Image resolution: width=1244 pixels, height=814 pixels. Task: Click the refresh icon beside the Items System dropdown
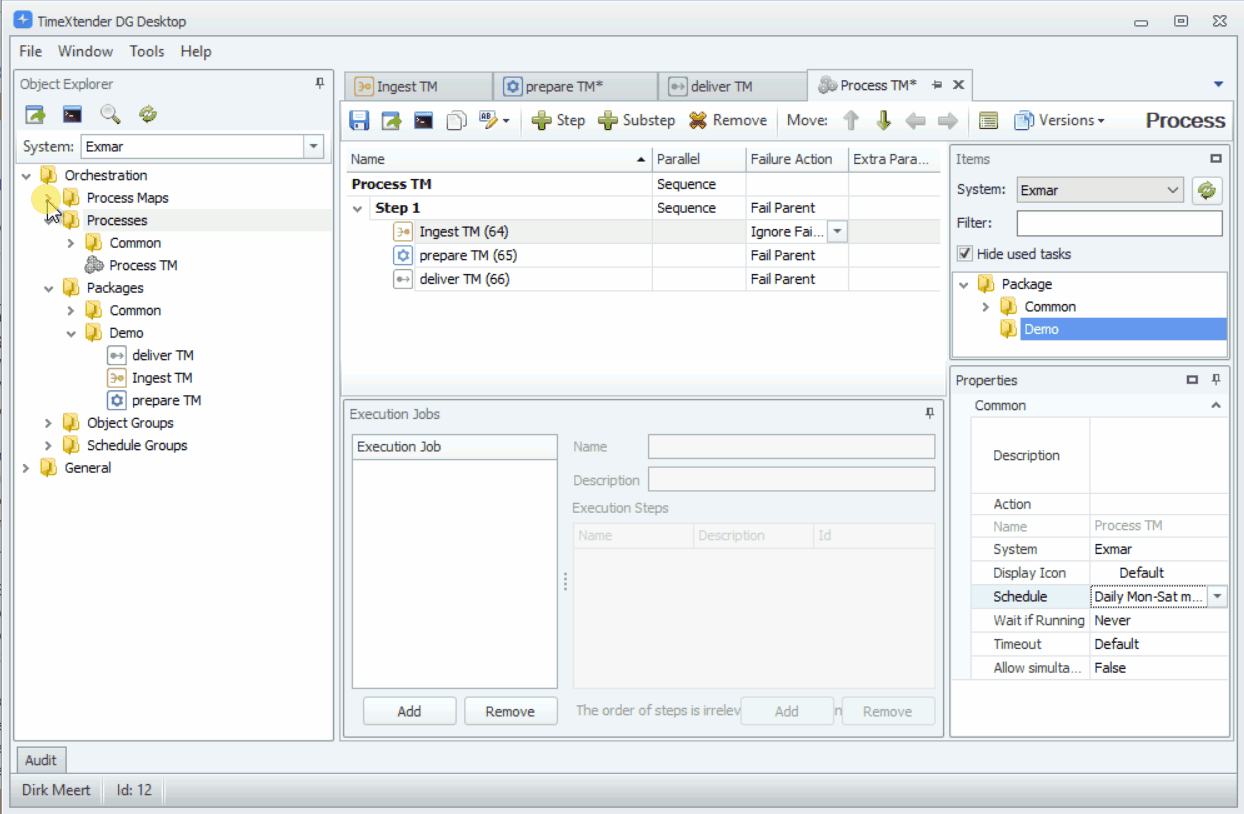1207,189
